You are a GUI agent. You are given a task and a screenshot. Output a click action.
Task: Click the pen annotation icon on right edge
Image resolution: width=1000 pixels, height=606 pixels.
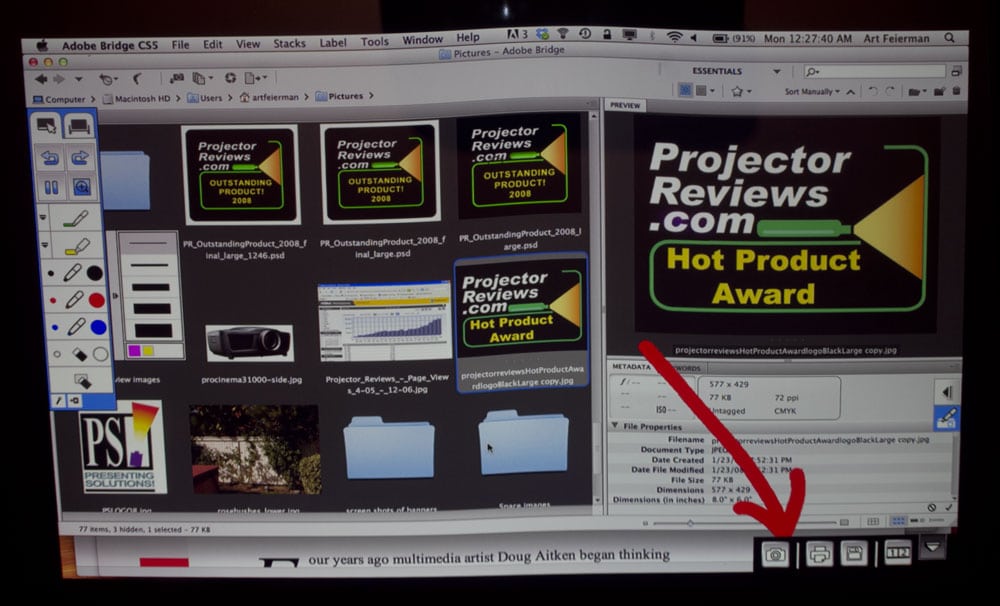946,418
